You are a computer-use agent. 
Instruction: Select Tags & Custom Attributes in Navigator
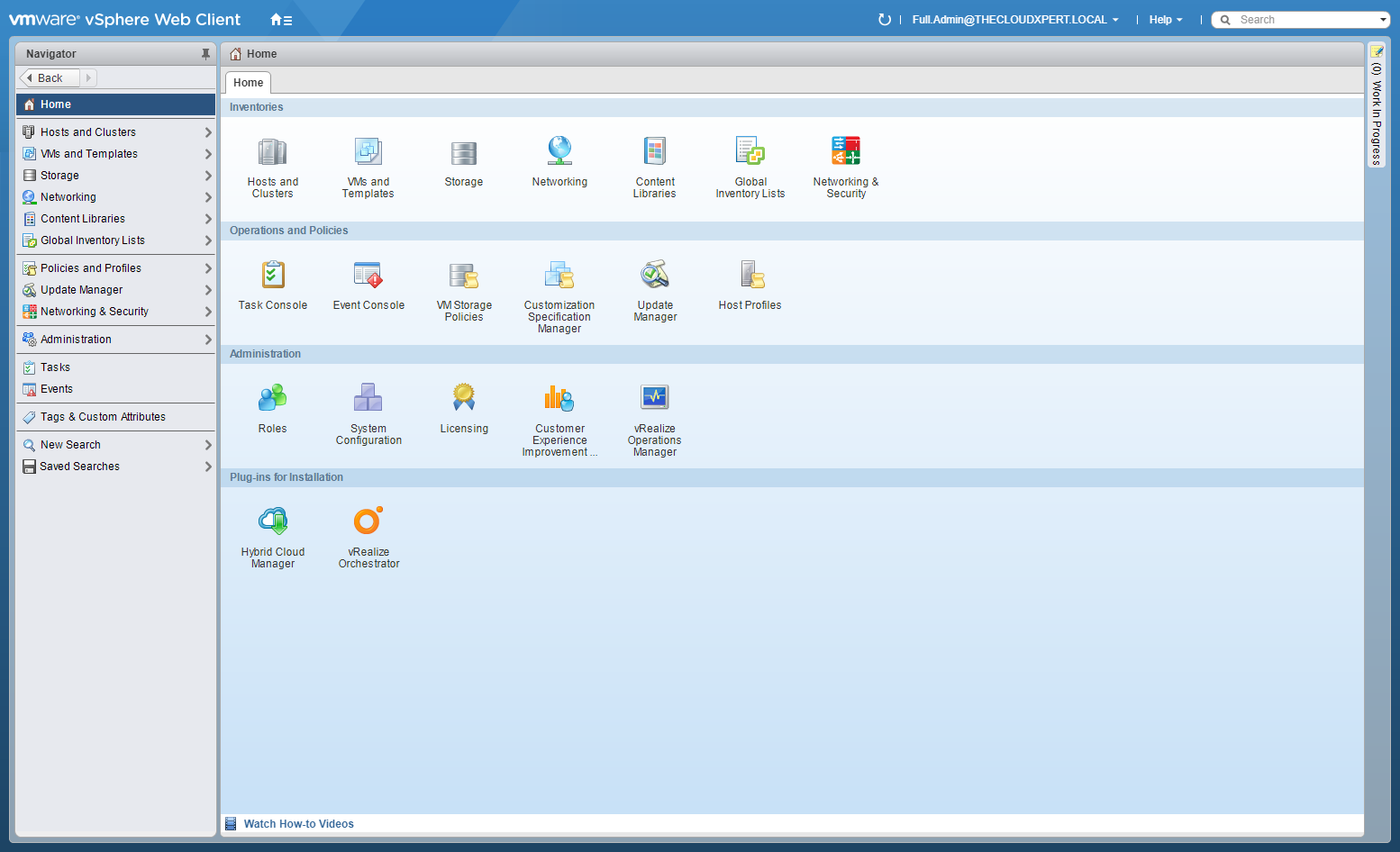coord(103,417)
